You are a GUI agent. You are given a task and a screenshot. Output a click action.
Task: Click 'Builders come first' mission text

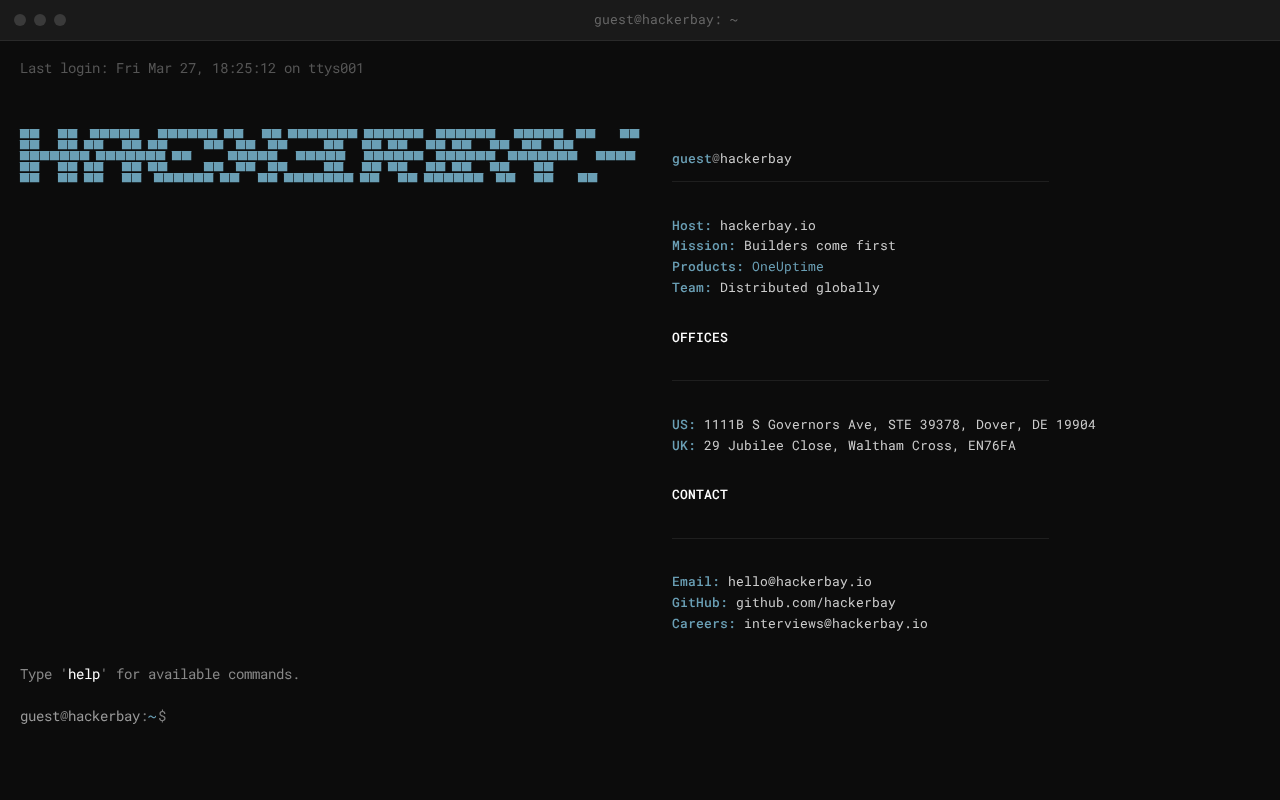[820, 246]
